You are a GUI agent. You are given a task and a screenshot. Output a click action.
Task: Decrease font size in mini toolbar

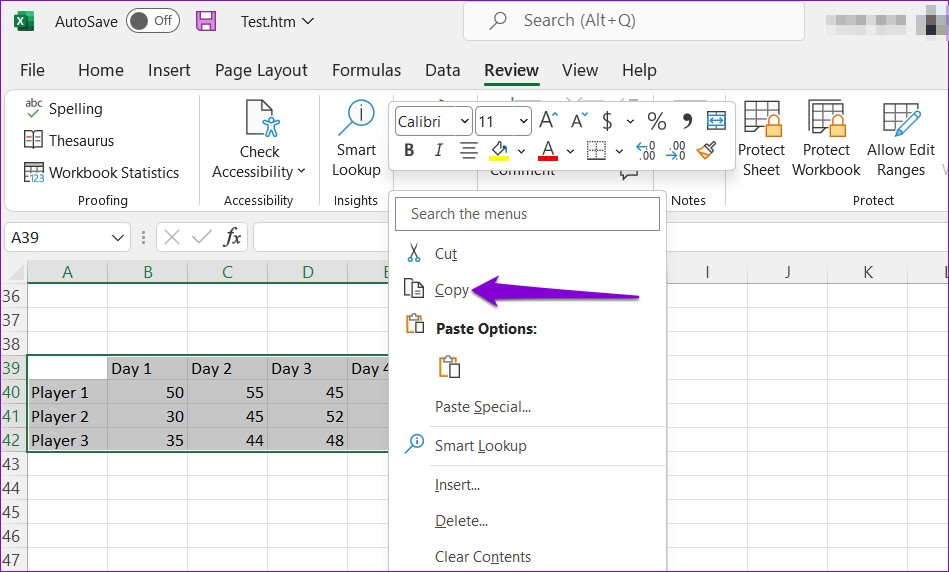coord(579,121)
